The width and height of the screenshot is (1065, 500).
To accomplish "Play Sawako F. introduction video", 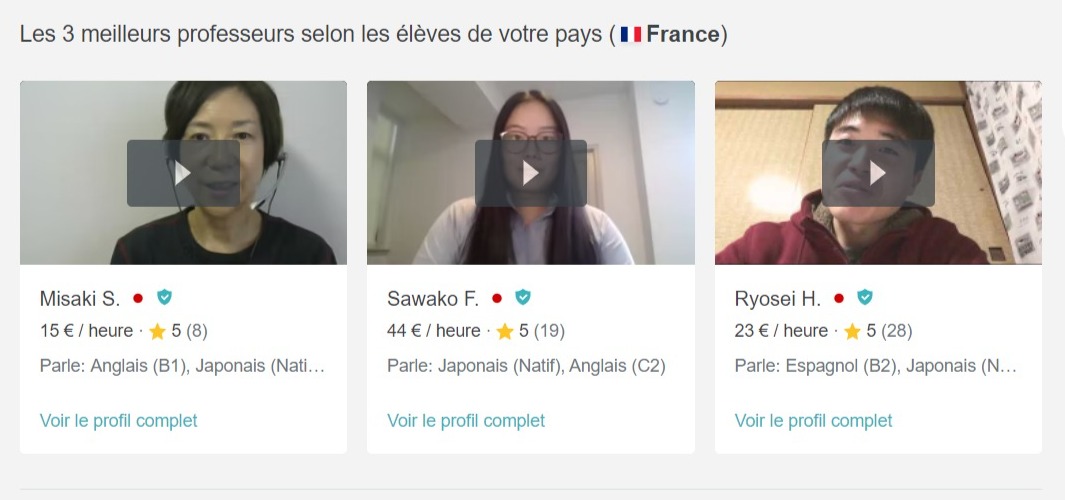I will [530, 173].
